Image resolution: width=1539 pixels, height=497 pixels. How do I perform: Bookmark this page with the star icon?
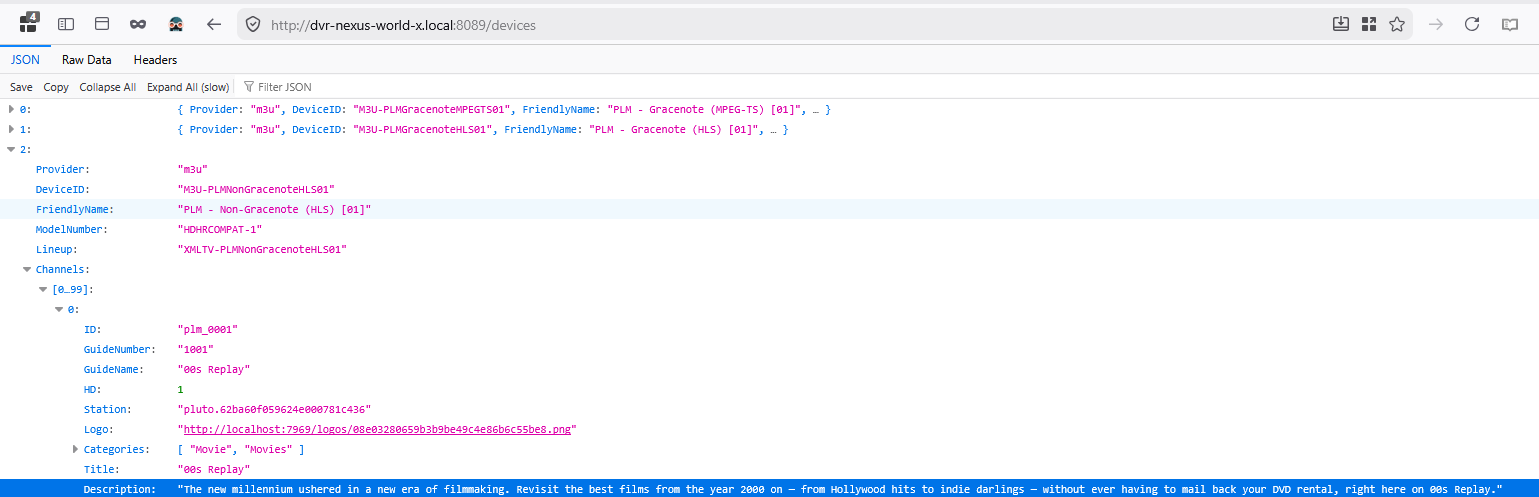1397,24
